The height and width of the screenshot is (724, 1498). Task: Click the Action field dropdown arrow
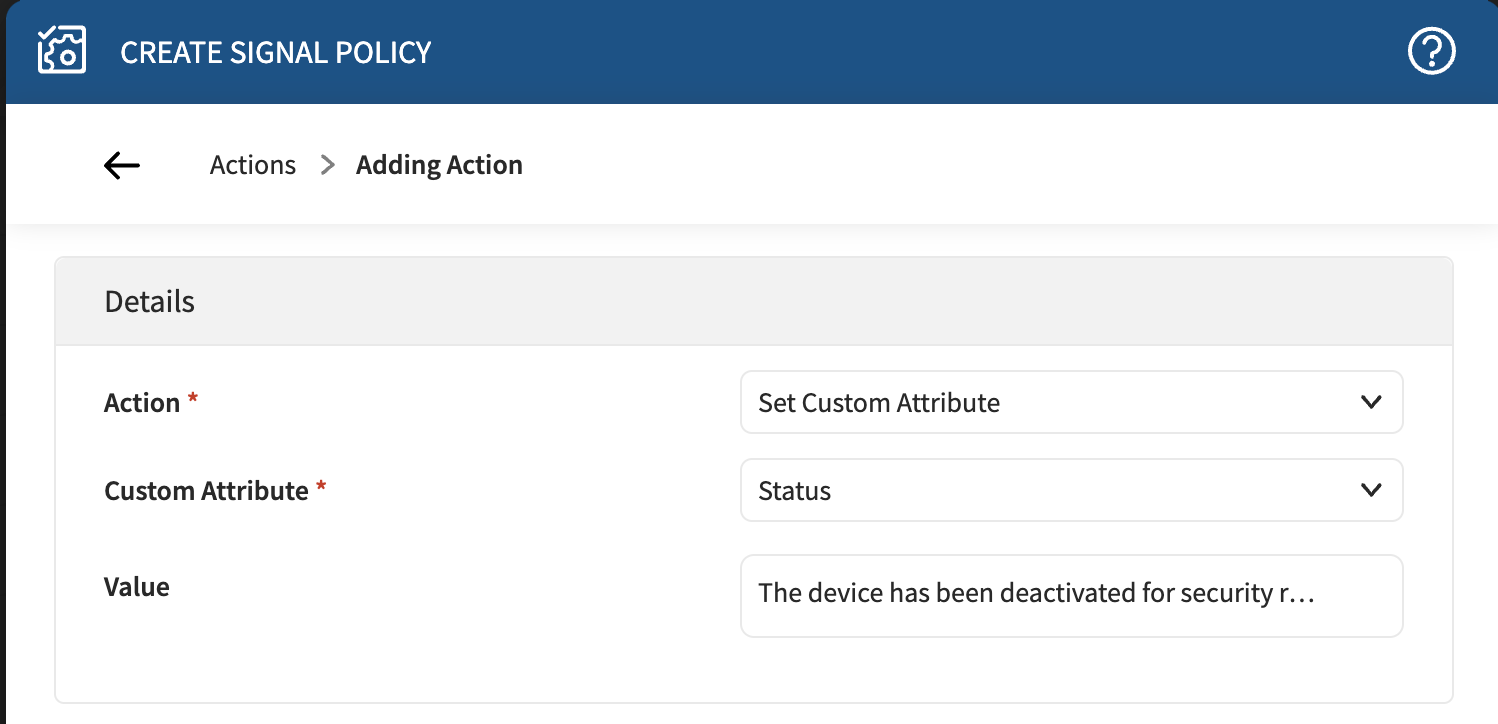coord(1371,402)
